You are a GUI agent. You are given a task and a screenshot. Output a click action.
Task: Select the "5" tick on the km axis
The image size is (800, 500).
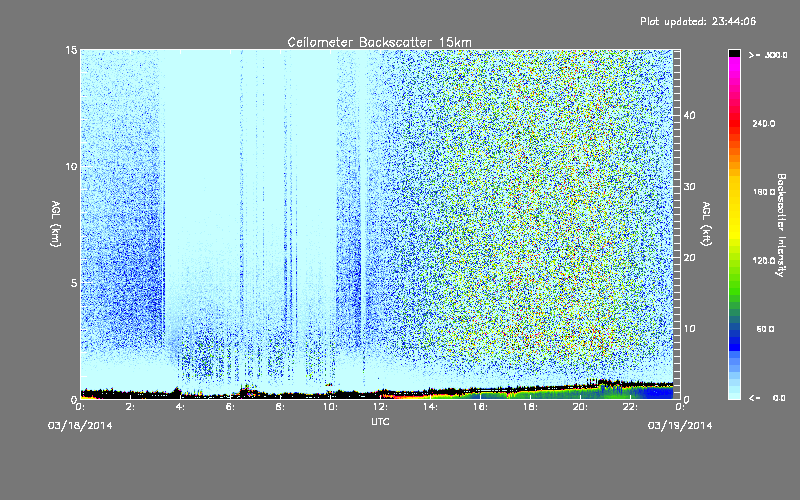74,283
